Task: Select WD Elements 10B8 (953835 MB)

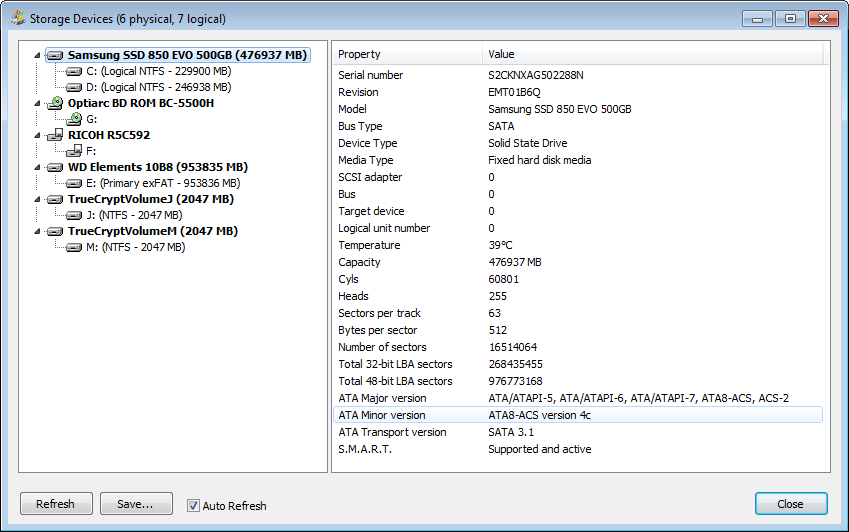Action: coord(158,167)
